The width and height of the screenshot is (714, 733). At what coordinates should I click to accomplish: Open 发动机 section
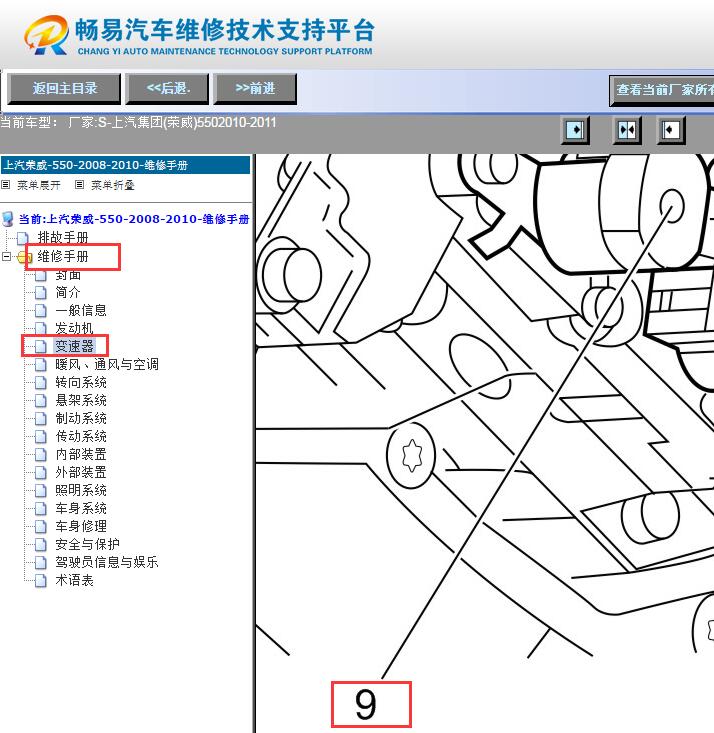tap(74, 328)
